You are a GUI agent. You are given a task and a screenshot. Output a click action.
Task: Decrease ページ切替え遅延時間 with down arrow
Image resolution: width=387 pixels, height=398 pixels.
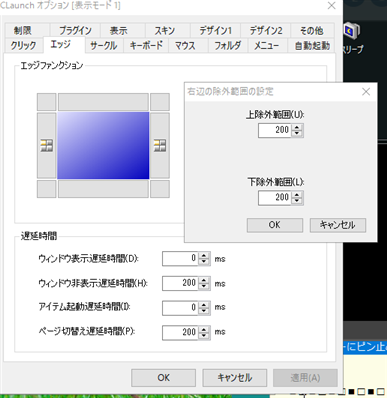[x=204, y=336]
